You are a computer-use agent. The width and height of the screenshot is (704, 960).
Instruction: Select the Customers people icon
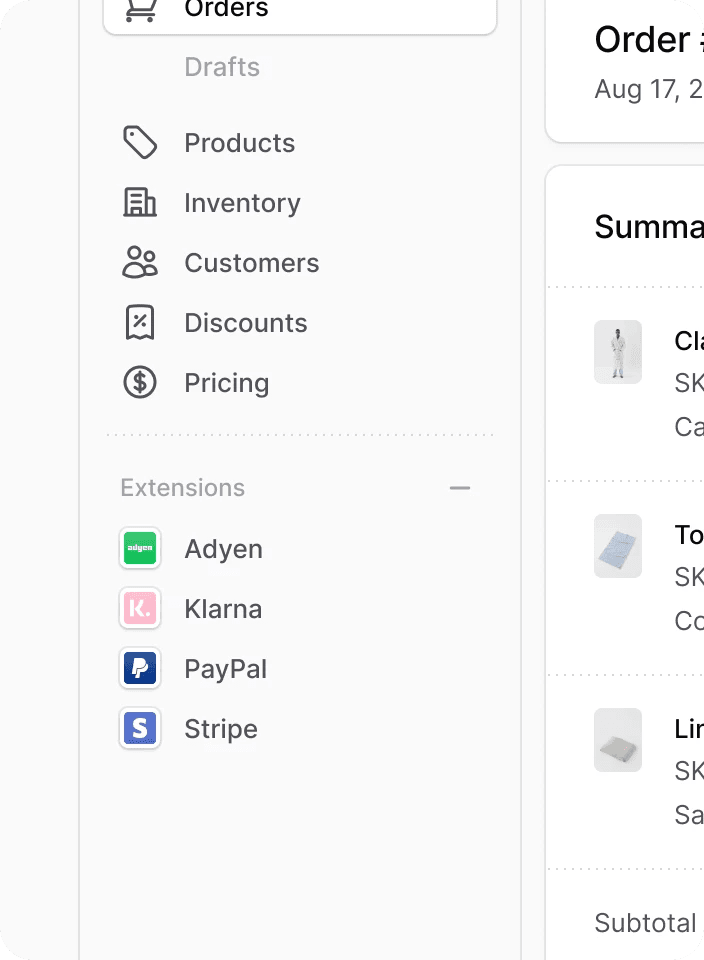(x=140, y=262)
